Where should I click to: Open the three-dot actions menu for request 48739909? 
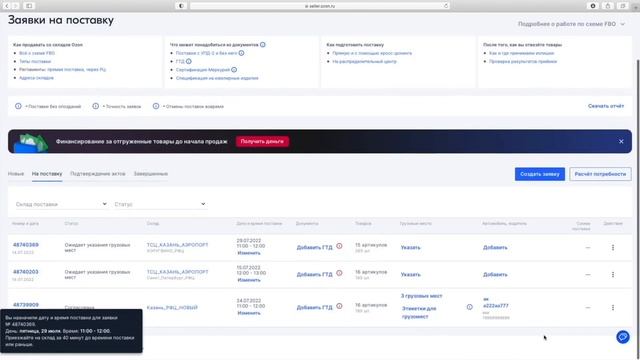pyautogui.click(x=613, y=308)
